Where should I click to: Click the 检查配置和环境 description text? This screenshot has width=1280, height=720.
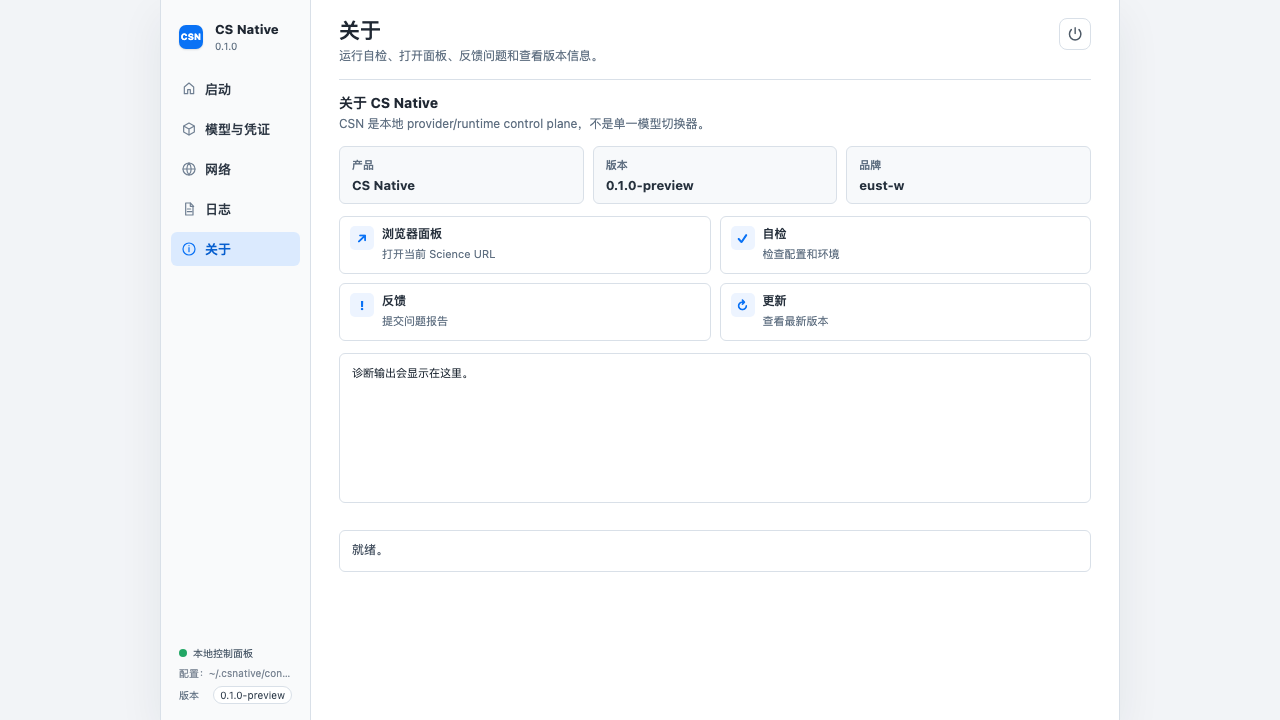[801, 254]
